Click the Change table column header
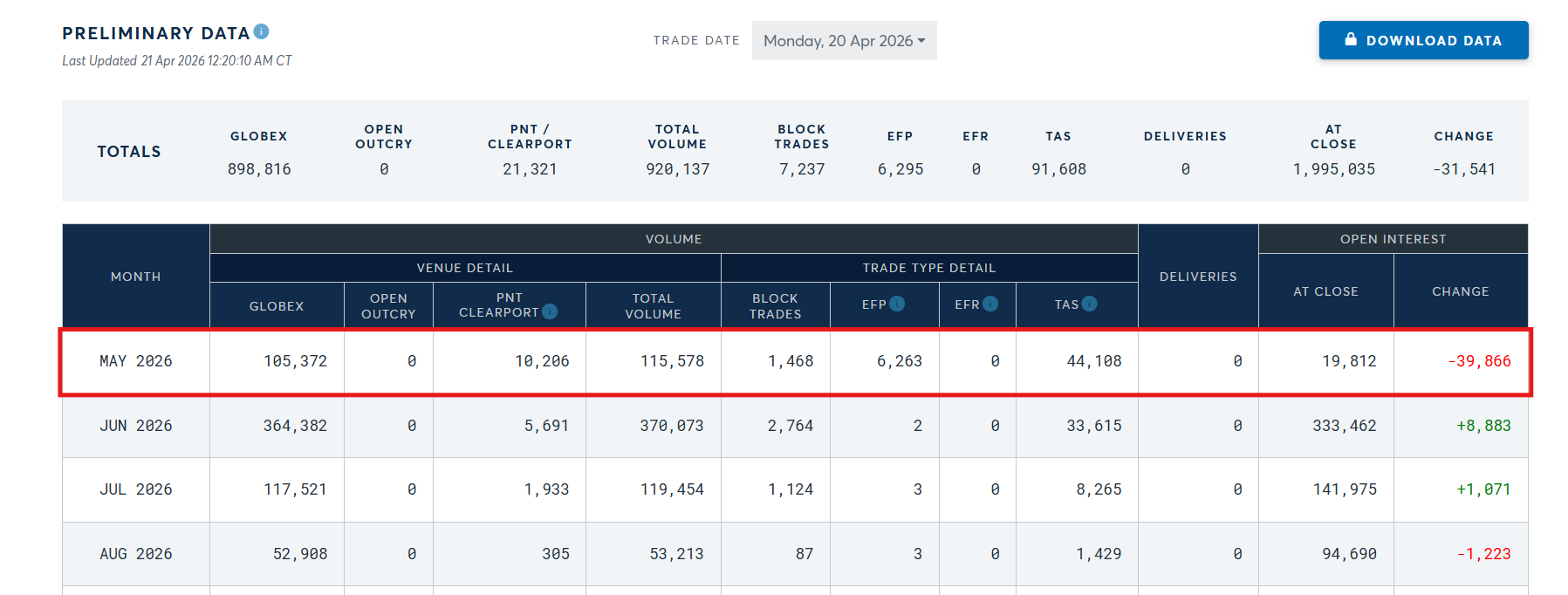Screen dimensions: 1568x595 tap(1460, 291)
